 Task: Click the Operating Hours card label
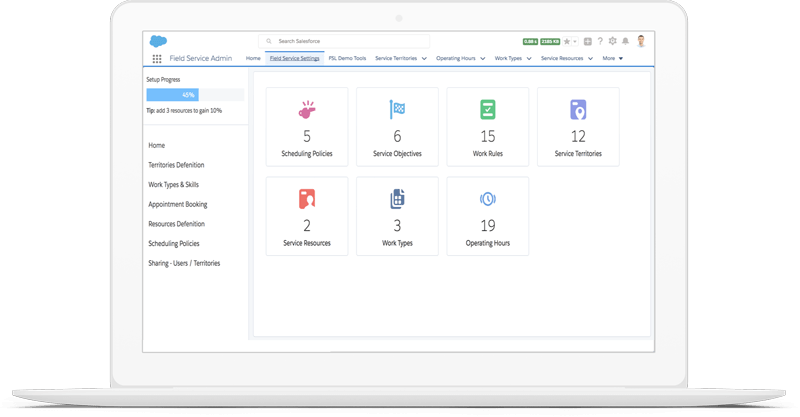pos(488,243)
